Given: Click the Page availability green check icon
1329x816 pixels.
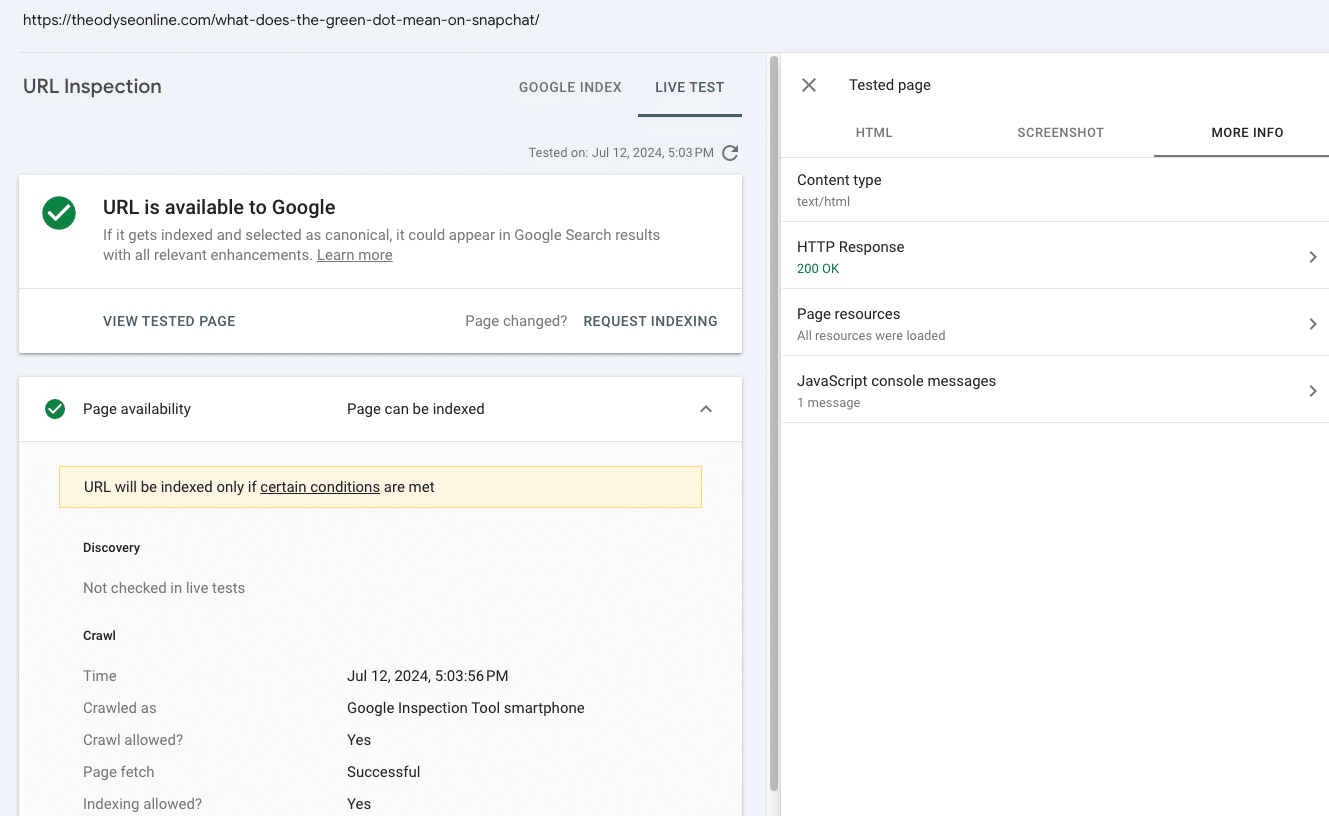Looking at the screenshot, I should tap(55, 409).
